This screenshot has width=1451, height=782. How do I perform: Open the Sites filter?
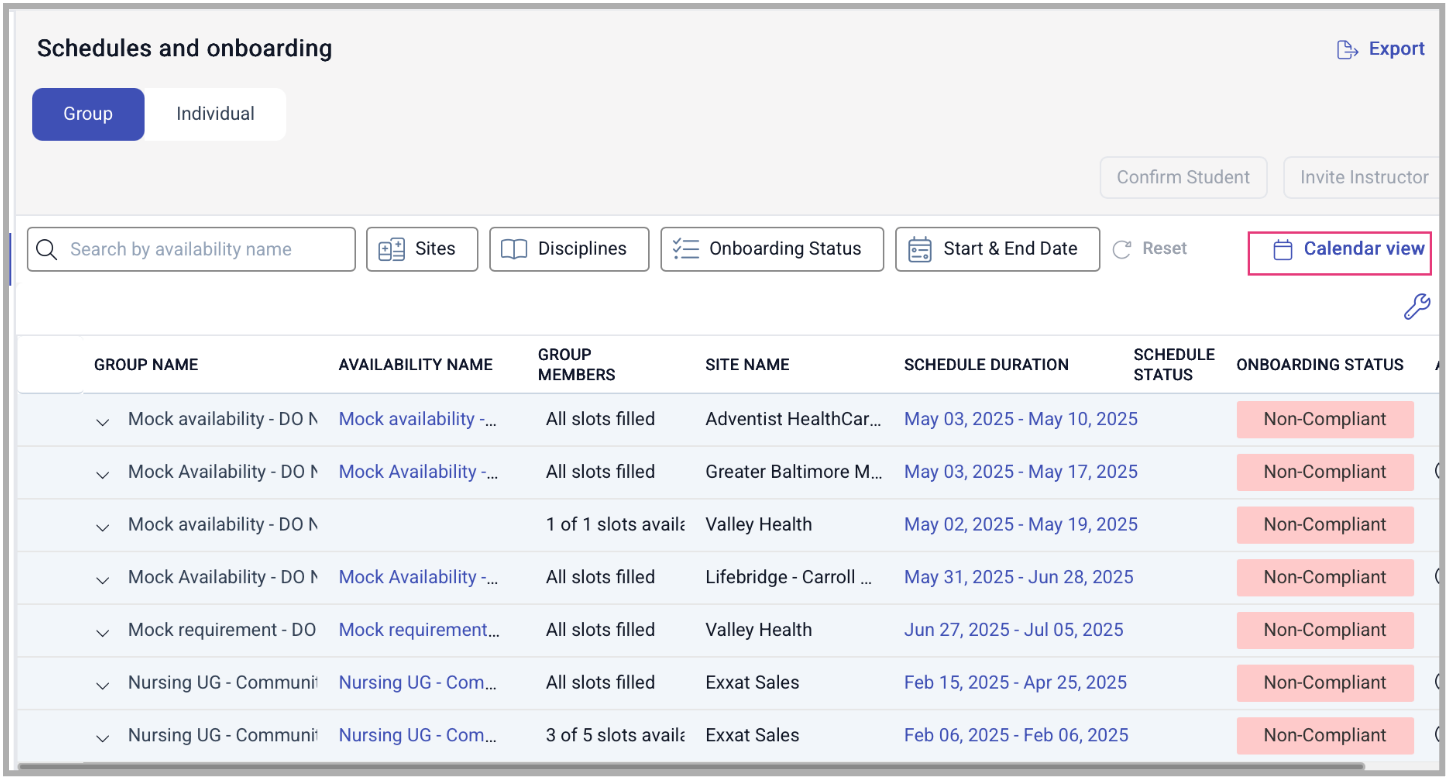(422, 250)
